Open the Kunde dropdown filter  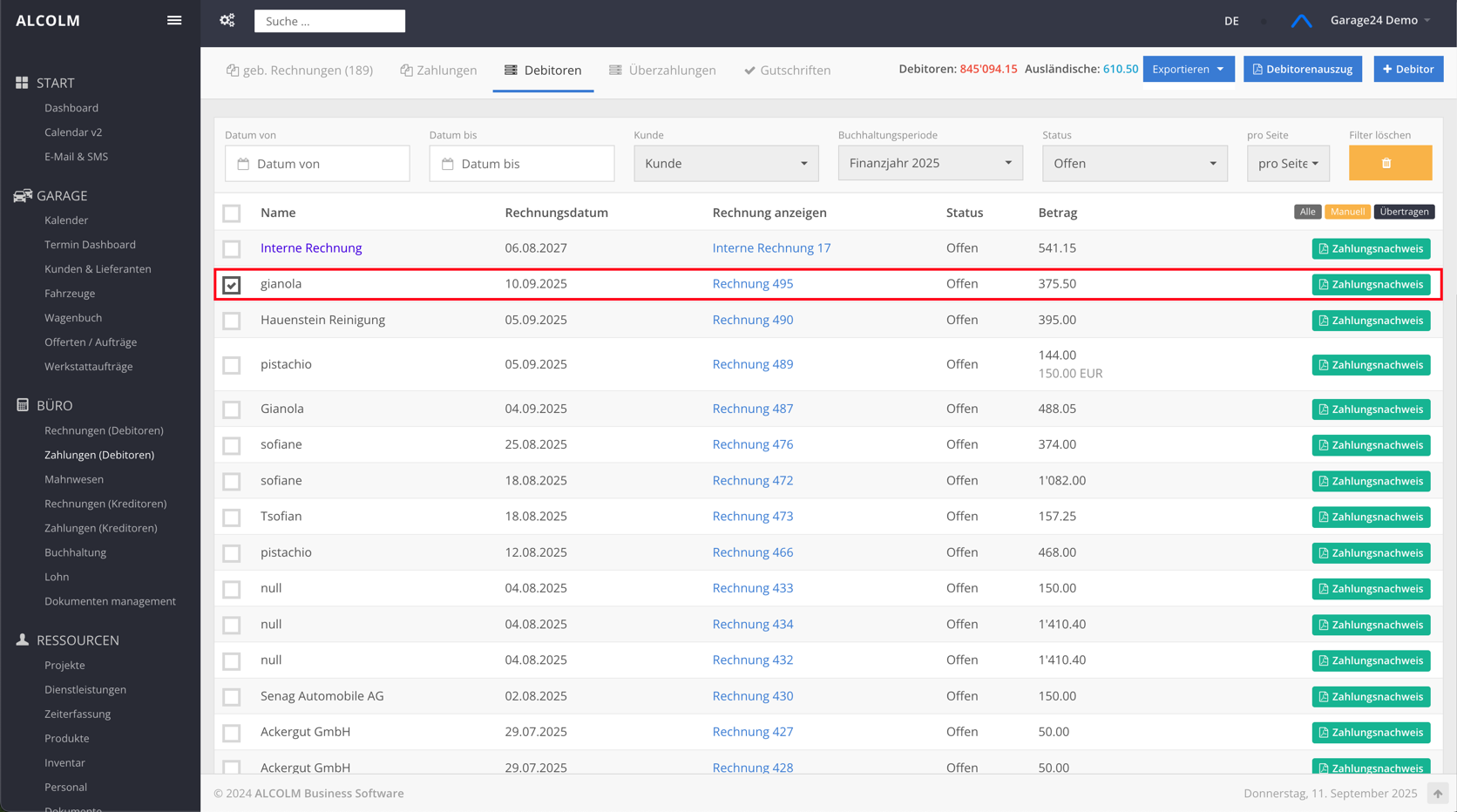coord(725,164)
